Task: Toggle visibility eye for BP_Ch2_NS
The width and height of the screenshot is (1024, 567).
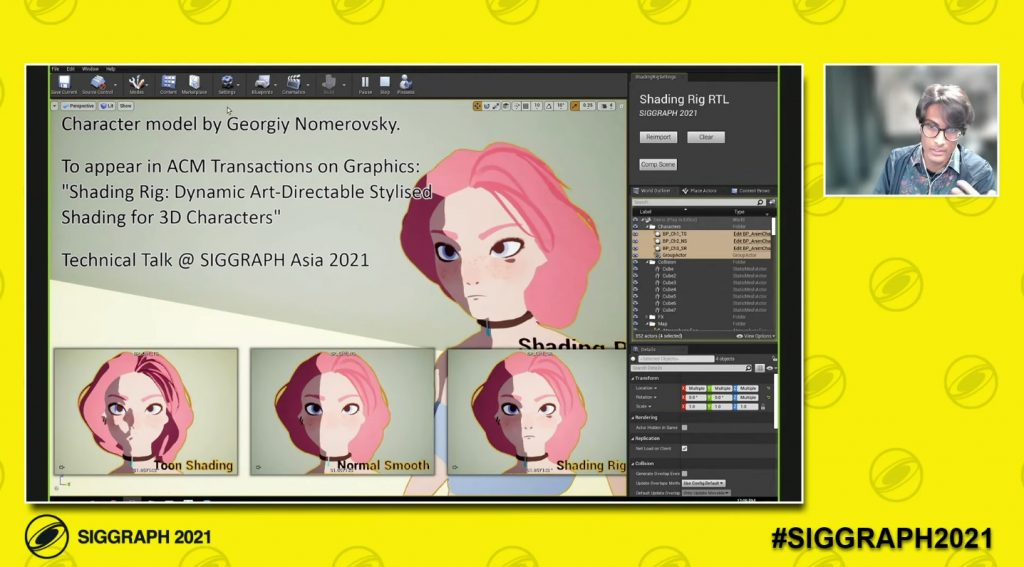Action: click(x=635, y=241)
